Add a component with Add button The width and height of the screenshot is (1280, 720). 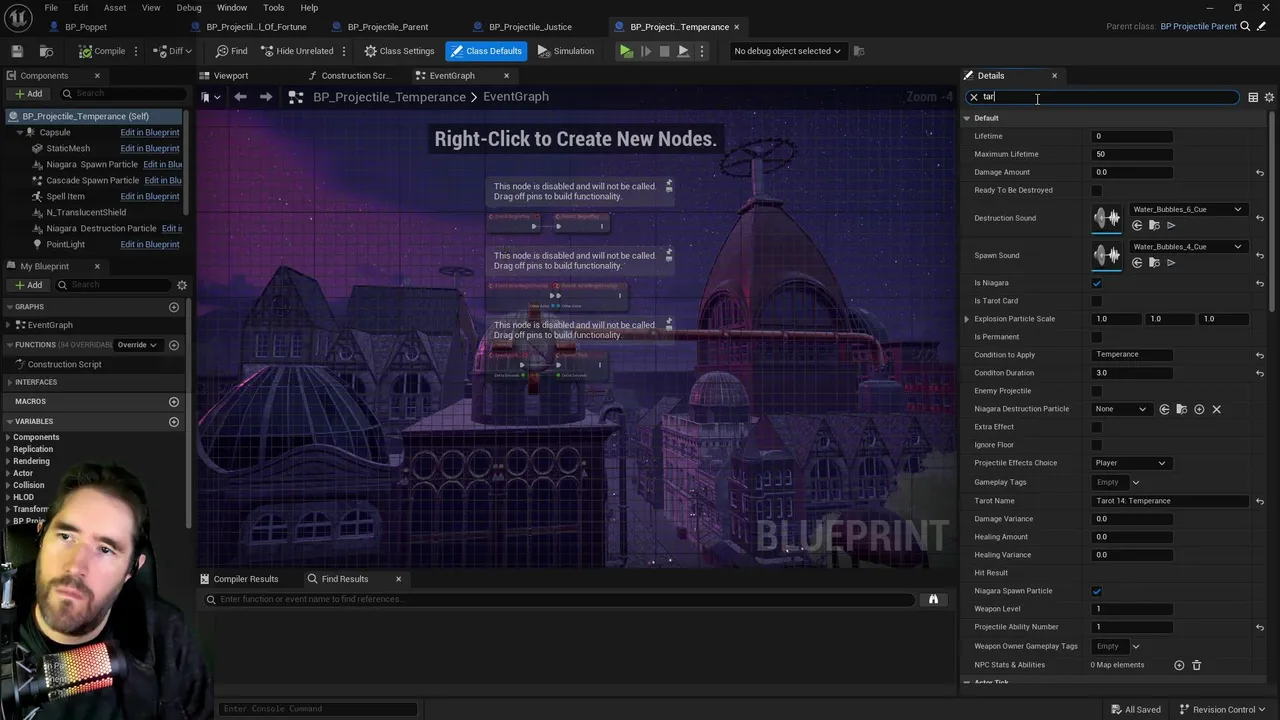(x=28, y=94)
